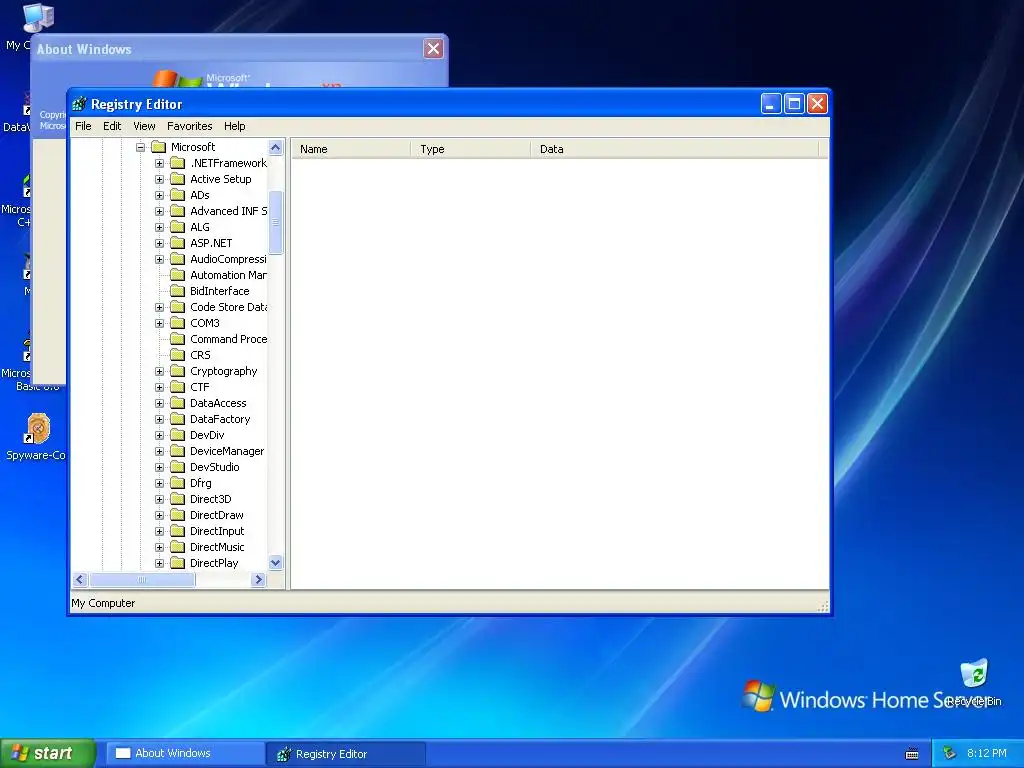
Task: Select the AudioCompression folder icon
Action: coord(178,259)
